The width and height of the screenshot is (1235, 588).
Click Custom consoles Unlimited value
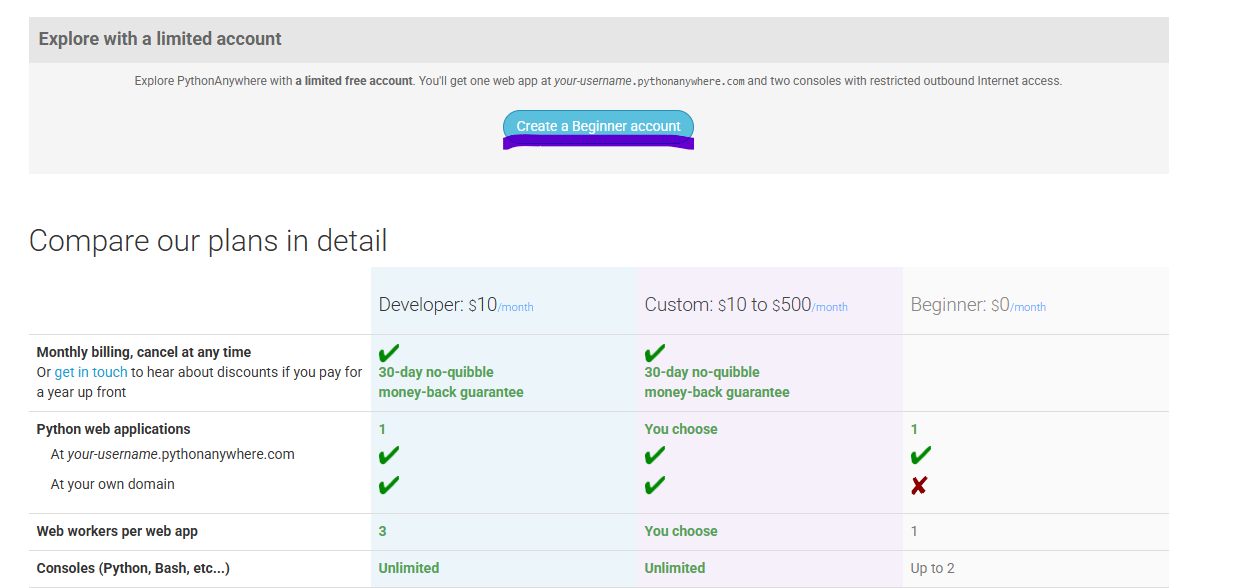[675, 568]
